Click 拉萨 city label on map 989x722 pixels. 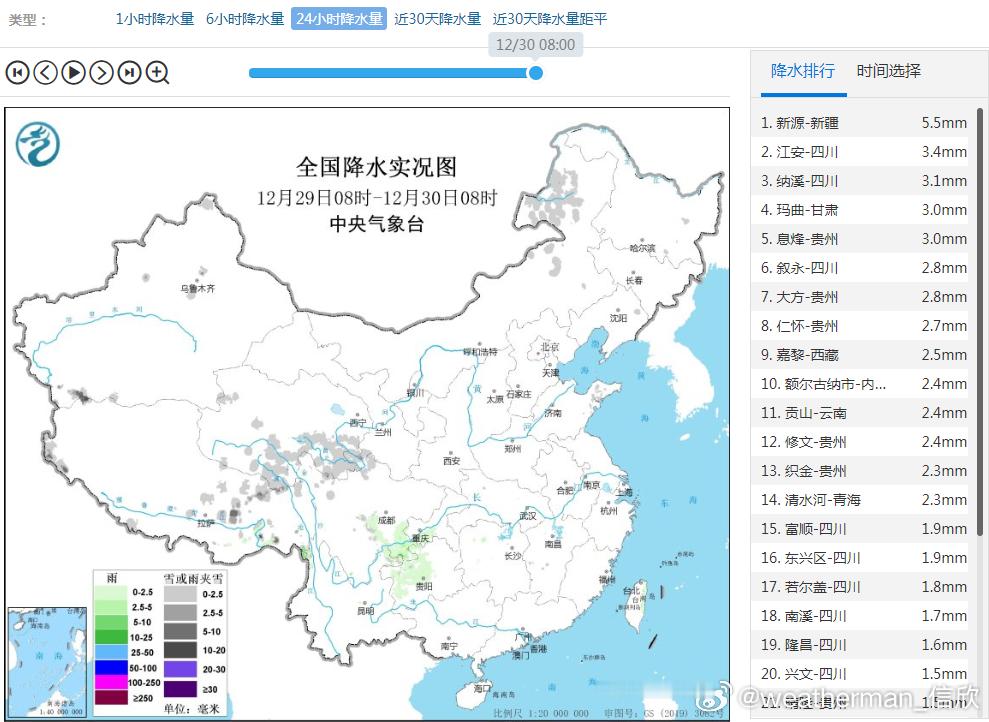point(206,523)
